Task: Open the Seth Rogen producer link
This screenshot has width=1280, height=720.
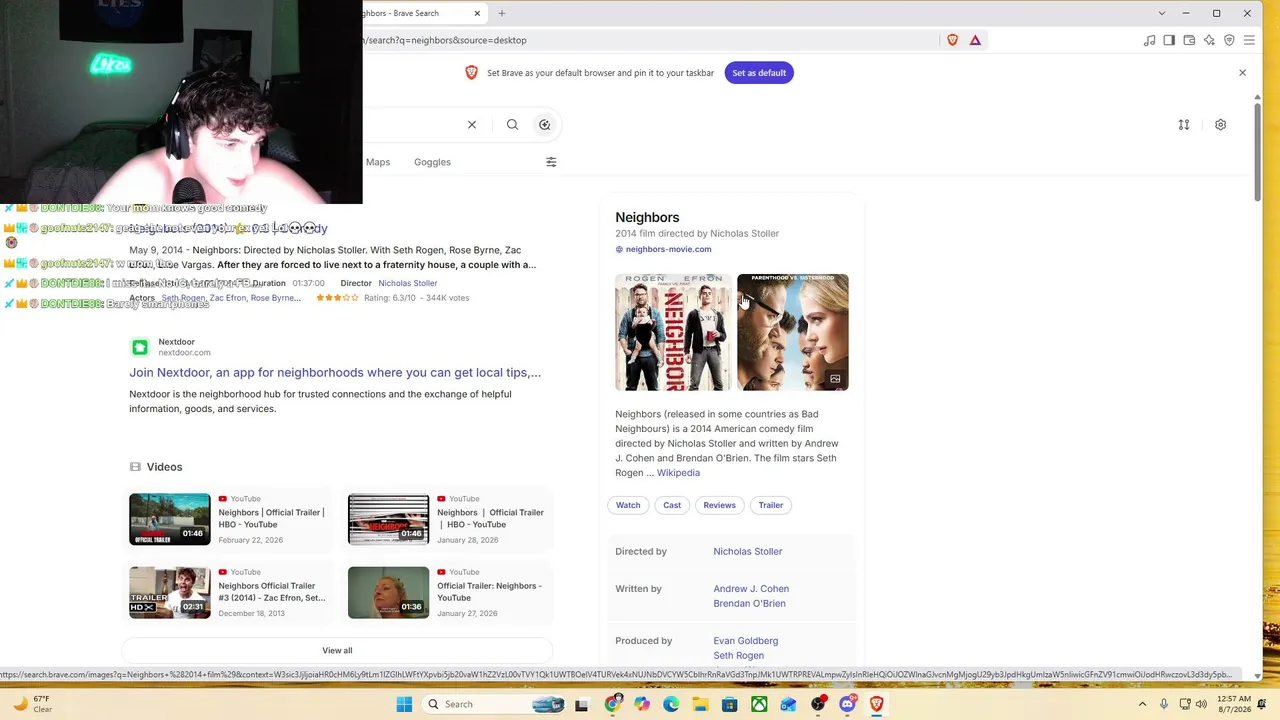Action: (738, 656)
